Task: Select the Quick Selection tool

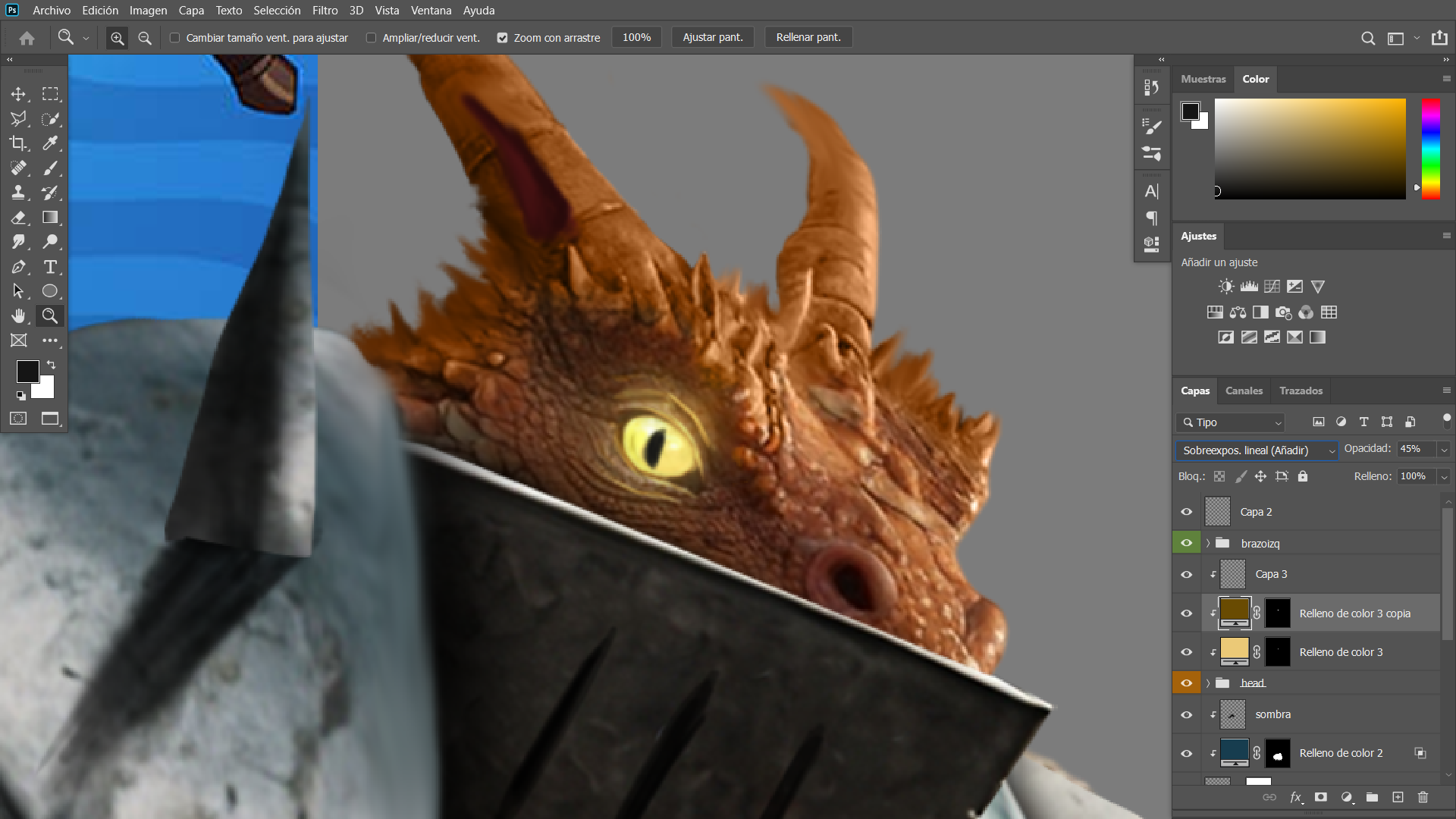Action: click(50, 119)
